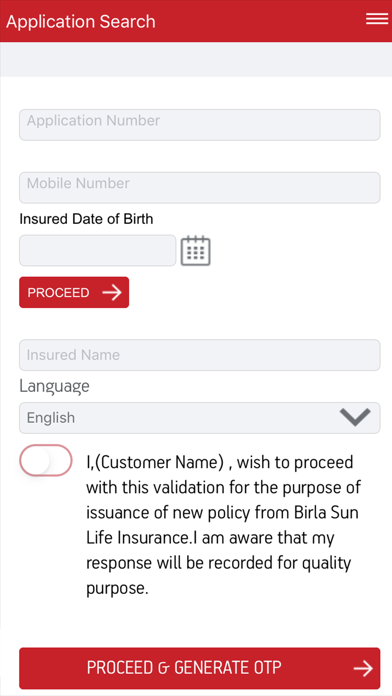
Task: Focus the Mobile Number field
Action: [200, 188]
